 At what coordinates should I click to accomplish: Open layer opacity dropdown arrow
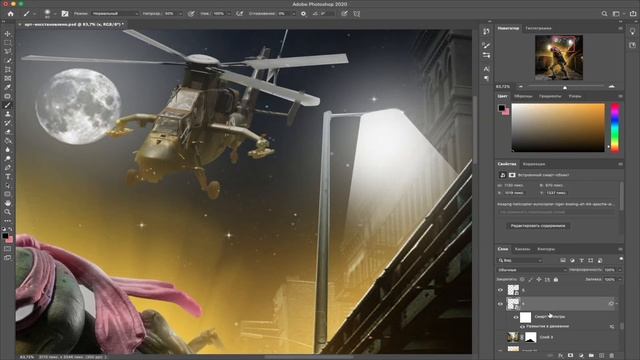coord(620,270)
